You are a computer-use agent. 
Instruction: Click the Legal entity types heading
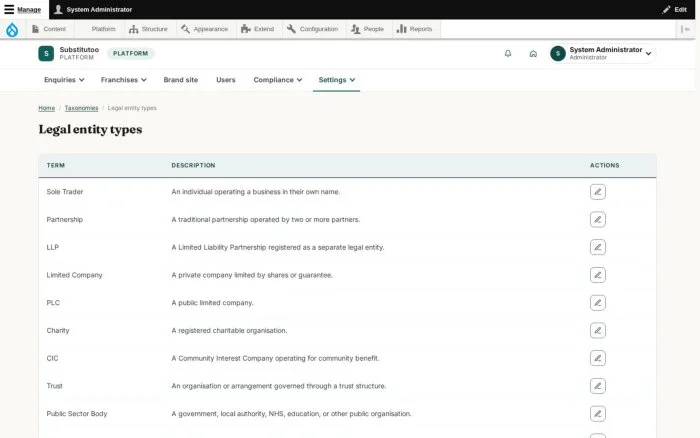pos(90,129)
